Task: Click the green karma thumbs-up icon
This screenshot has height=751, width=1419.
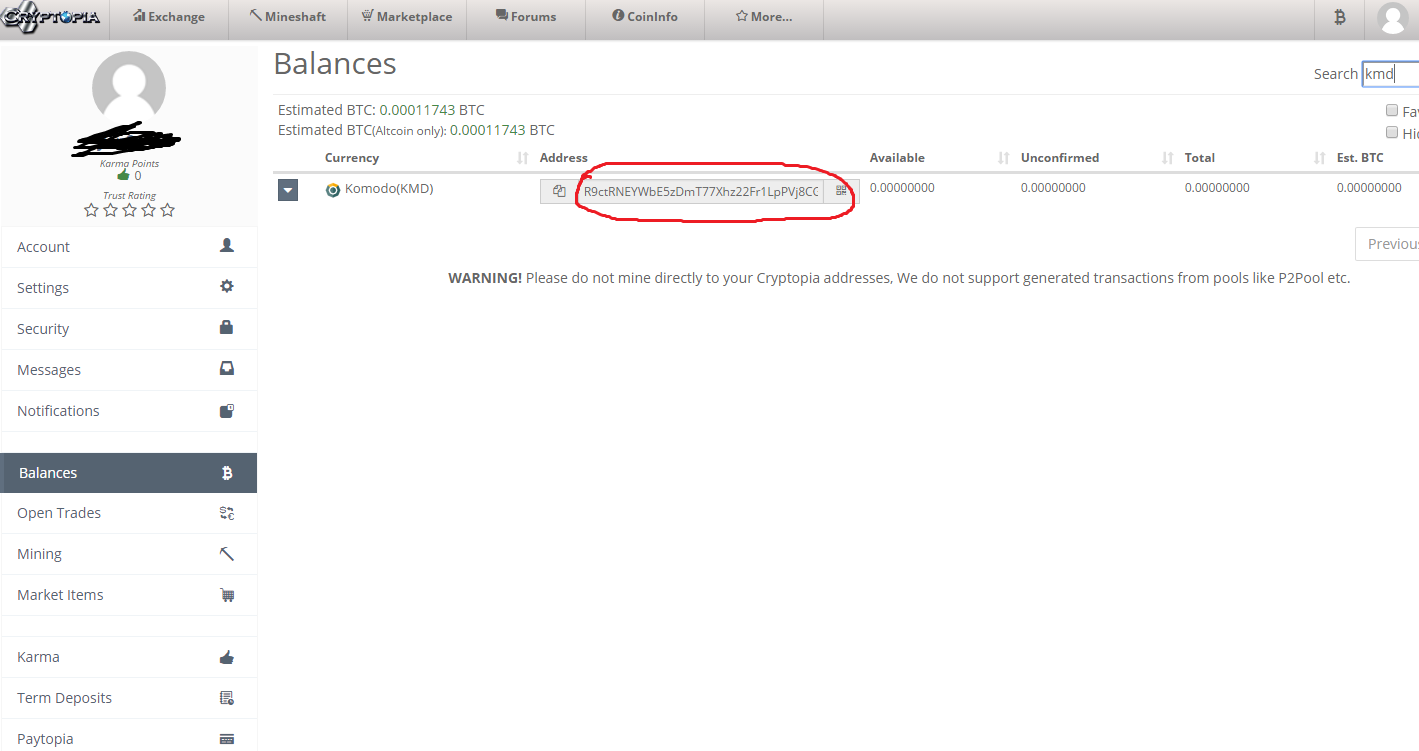Action: pyautogui.click(x=123, y=176)
